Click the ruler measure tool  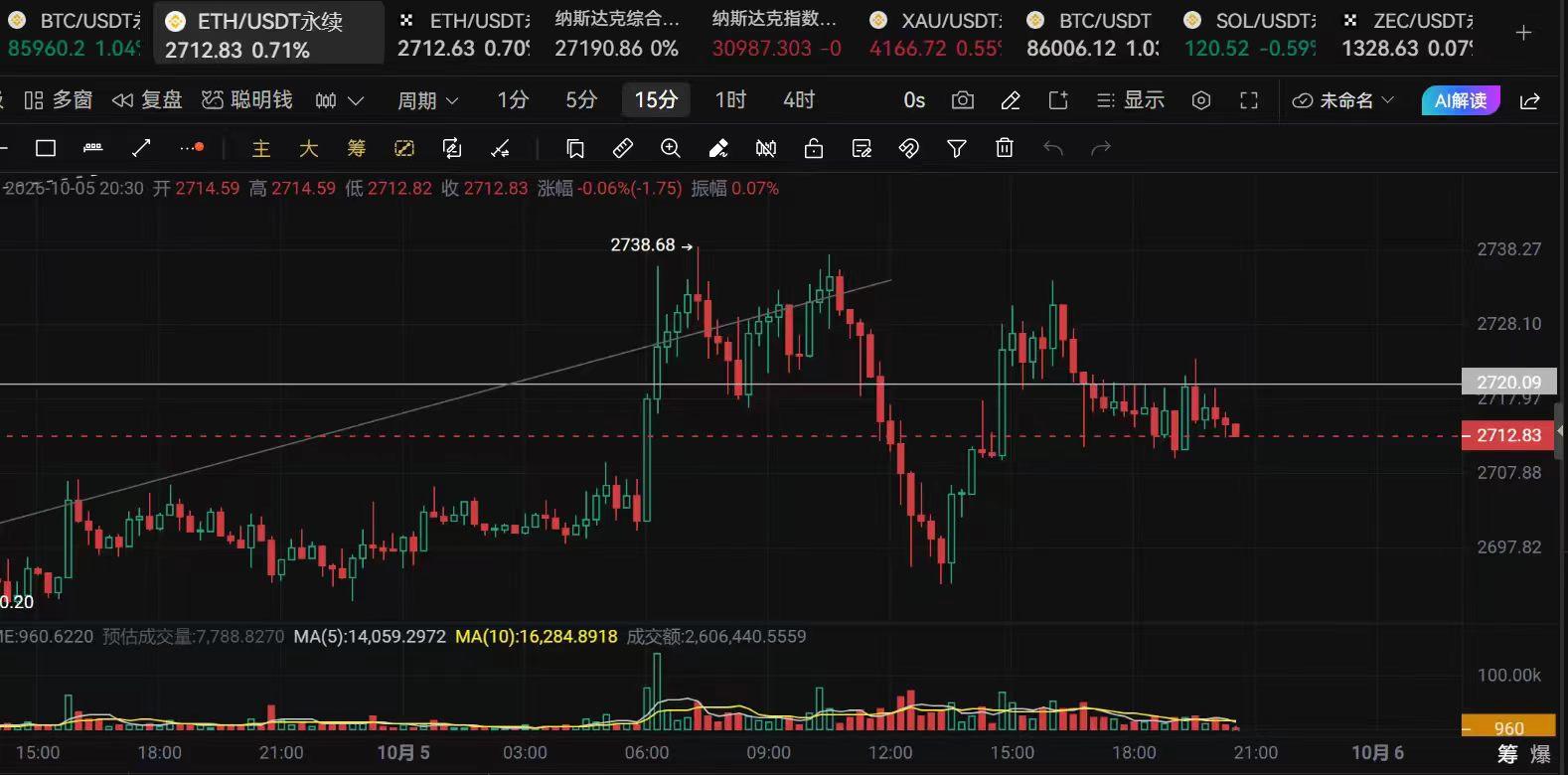[x=623, y=148]
